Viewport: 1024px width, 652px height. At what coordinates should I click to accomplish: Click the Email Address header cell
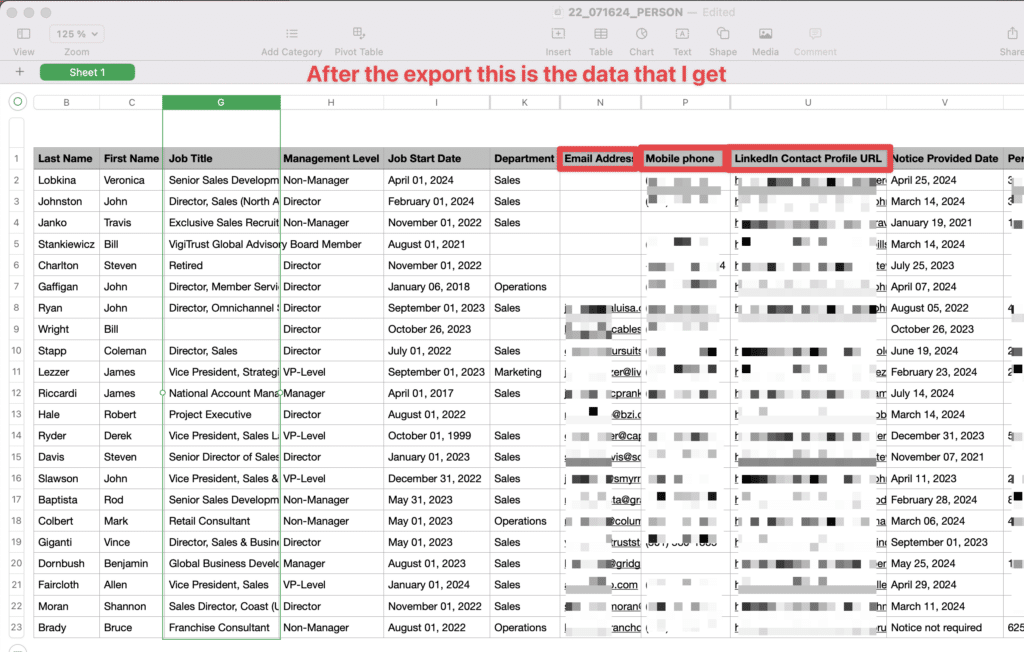pyautogui.click(x=599, y=159)
